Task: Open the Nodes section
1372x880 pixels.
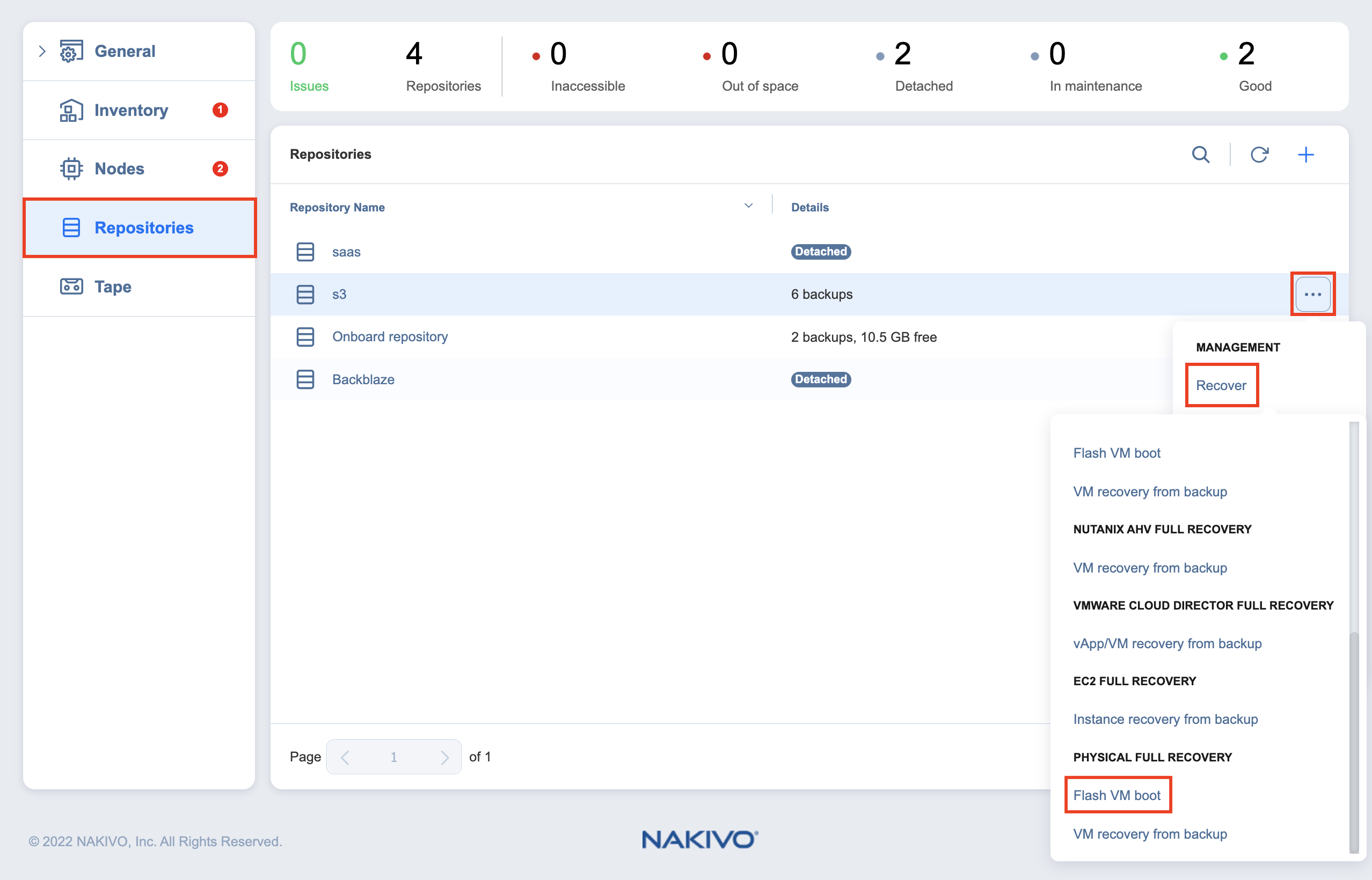Action: point(119,168)
